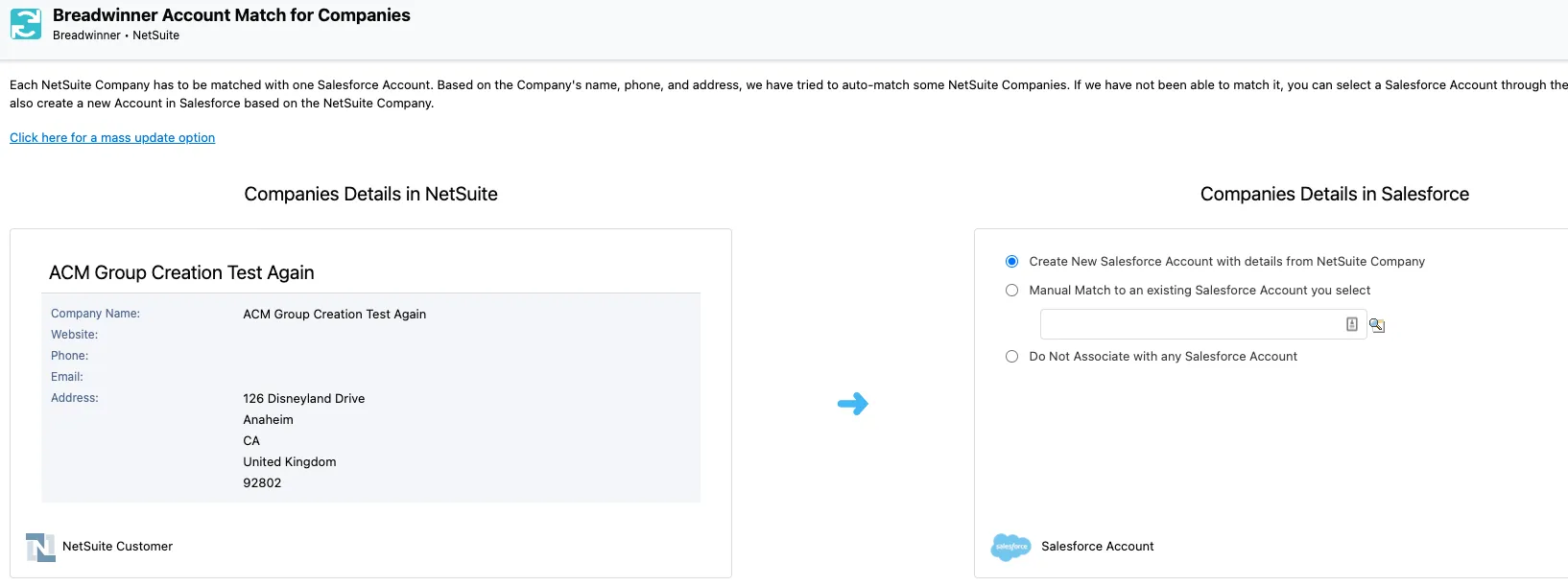This screenshot has width=1568, height=586.
Task: Click the Breadwinner Account Match for Companies title
Action: tap(231, 15)
